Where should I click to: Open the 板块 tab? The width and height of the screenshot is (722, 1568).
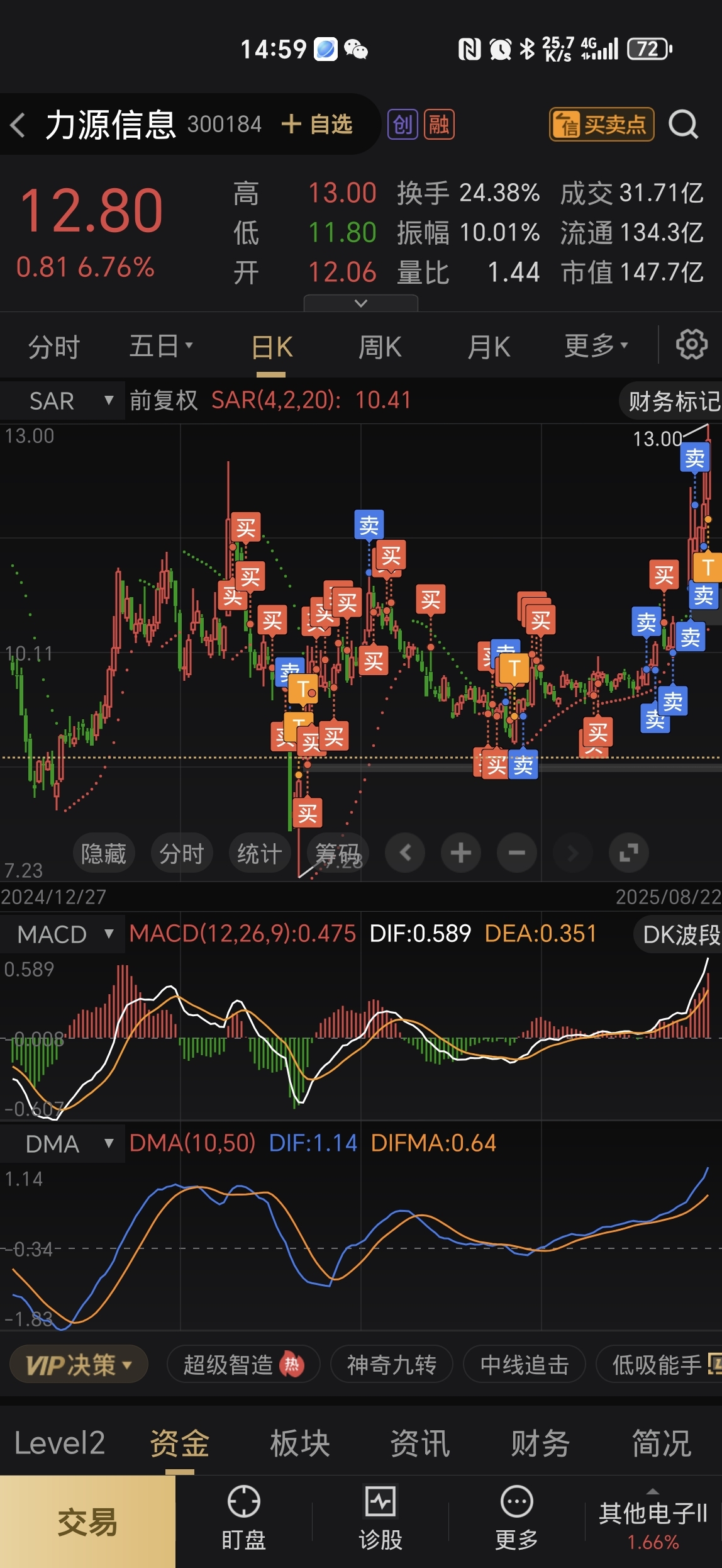[300, 1442]
